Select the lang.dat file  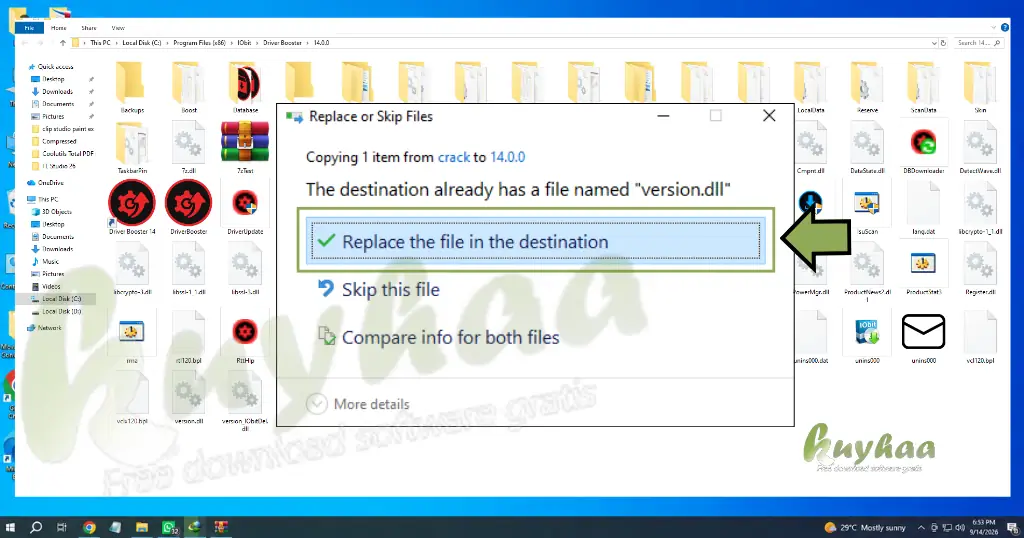point(923,209)
